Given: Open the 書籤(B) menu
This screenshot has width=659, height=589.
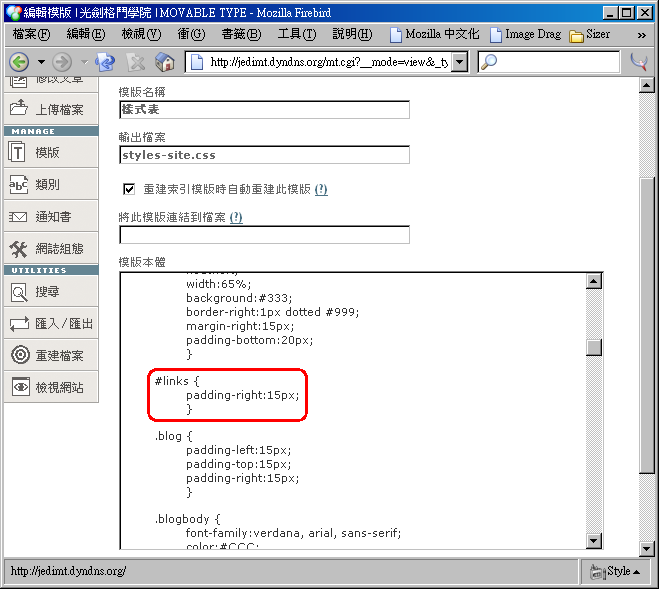Looking at the screenshot, I should point(241,34).
